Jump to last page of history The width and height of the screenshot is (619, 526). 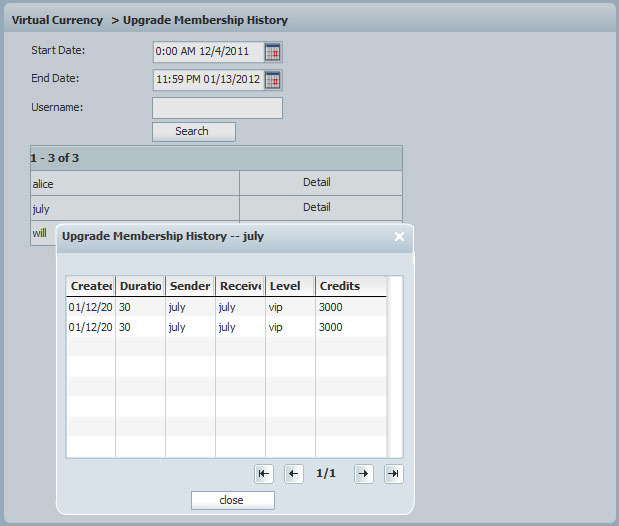point(394,473)
